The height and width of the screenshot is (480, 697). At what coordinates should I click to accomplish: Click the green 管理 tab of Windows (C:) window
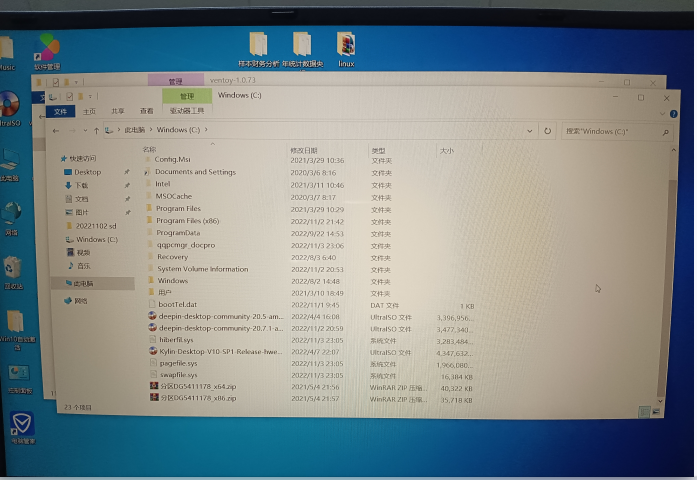187,96
